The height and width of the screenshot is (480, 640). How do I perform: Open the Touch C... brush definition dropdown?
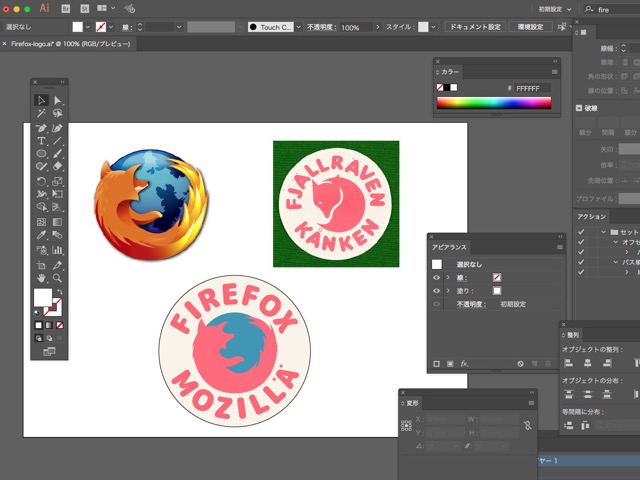point(298,27)
